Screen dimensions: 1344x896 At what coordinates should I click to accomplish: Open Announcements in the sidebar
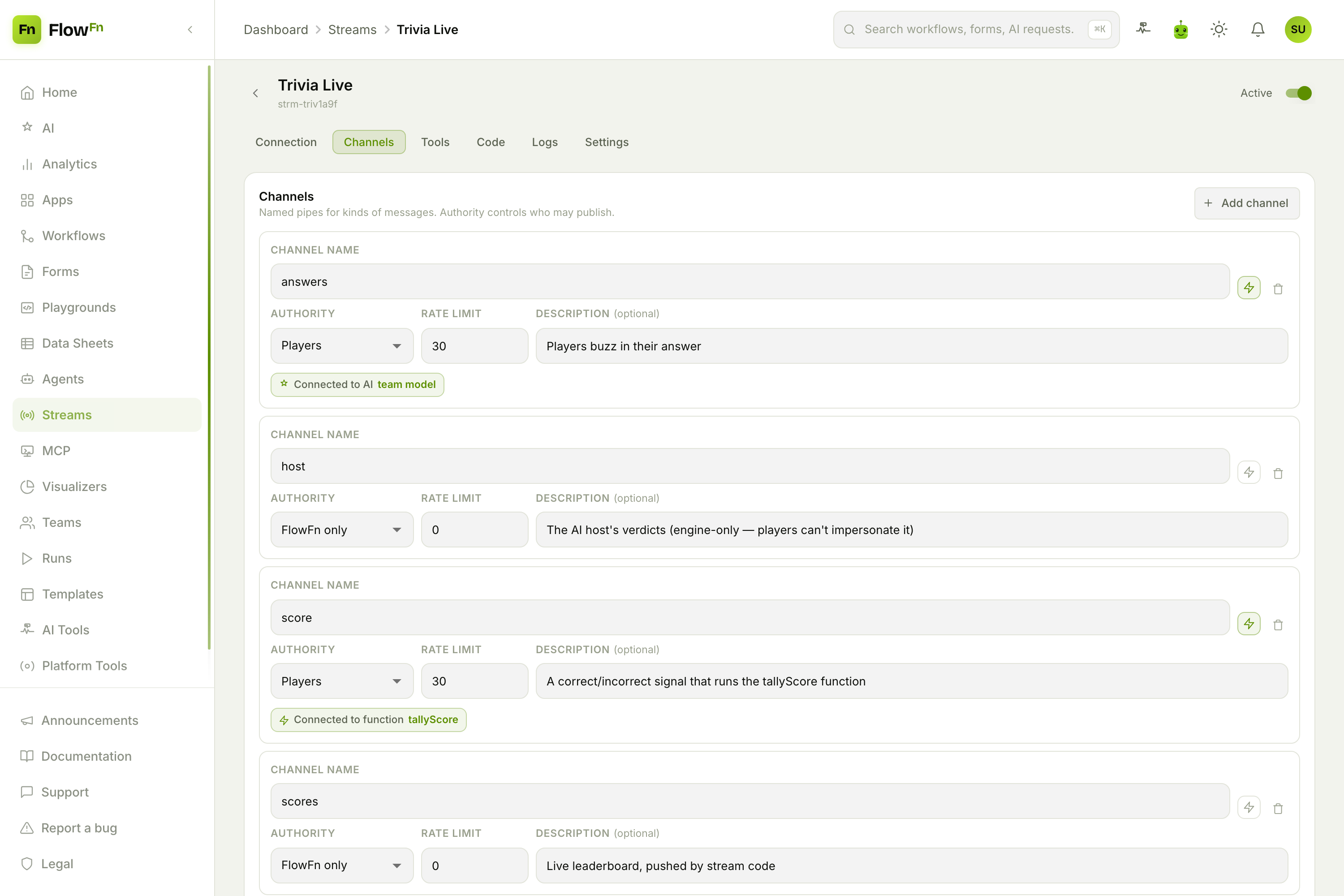pos(107,720)
